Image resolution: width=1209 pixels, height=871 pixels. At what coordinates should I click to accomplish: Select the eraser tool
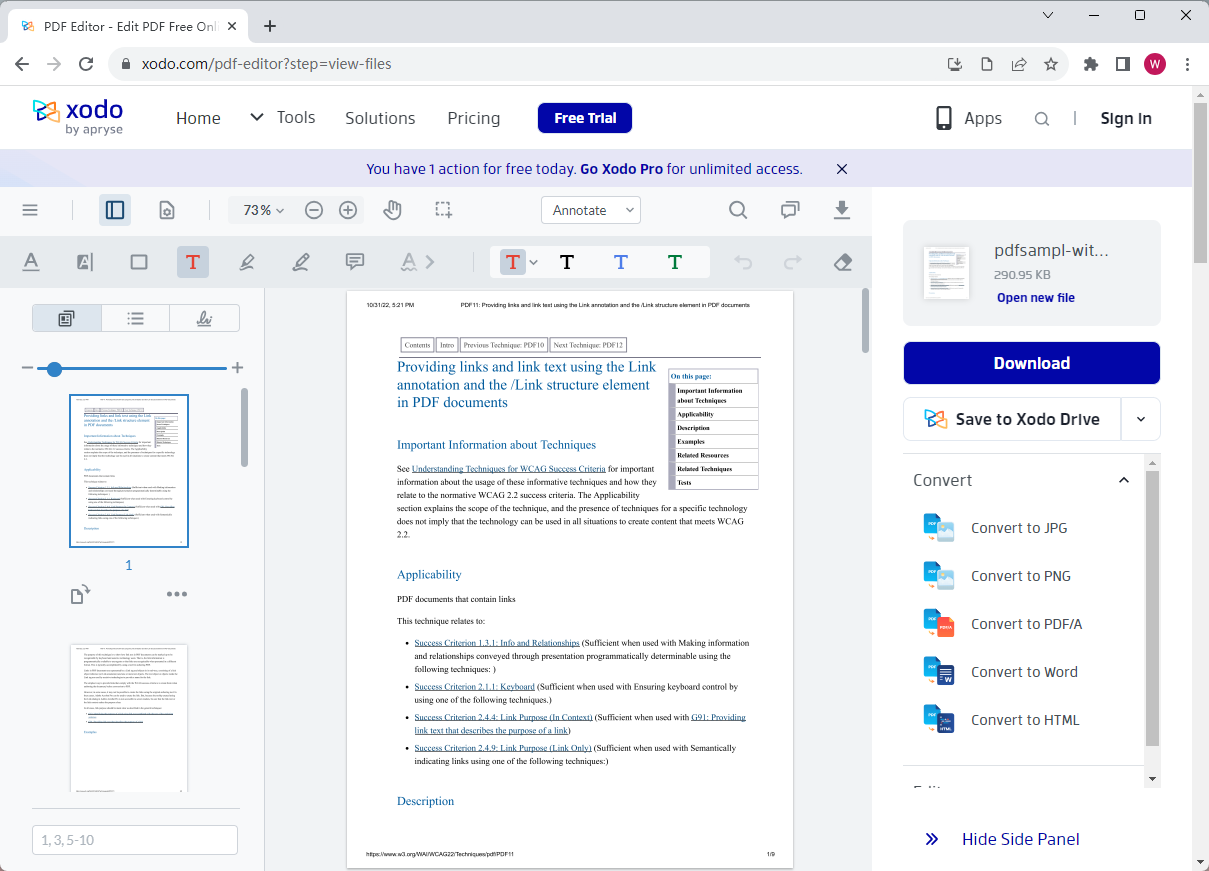[843, 262]
